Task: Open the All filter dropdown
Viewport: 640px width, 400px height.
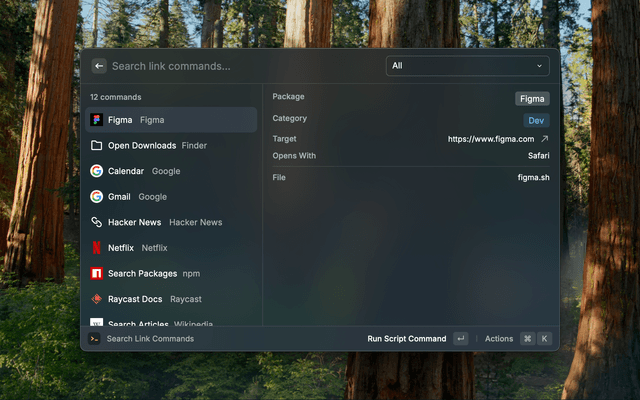Action: 467,66
